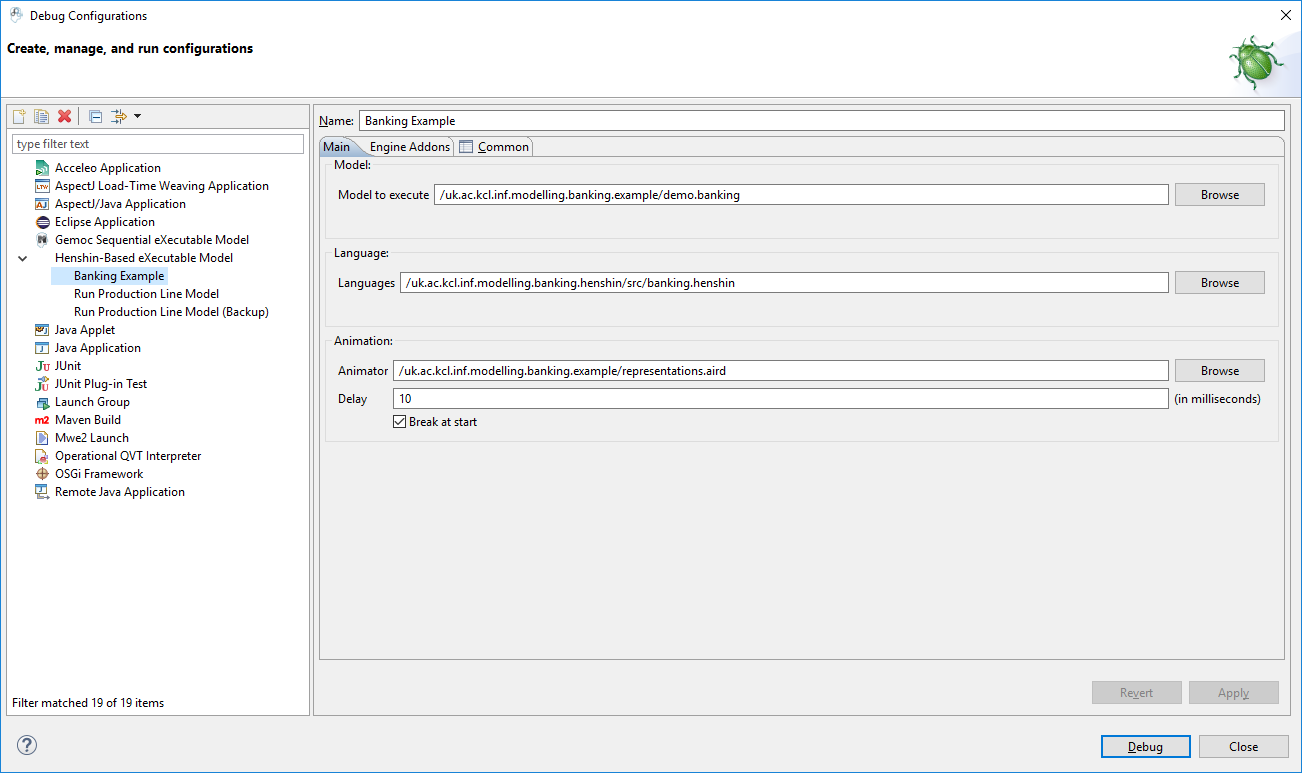Click the filter launch configurations icon
Viewport: 1302px width, 773px height.
click(119, 116)
